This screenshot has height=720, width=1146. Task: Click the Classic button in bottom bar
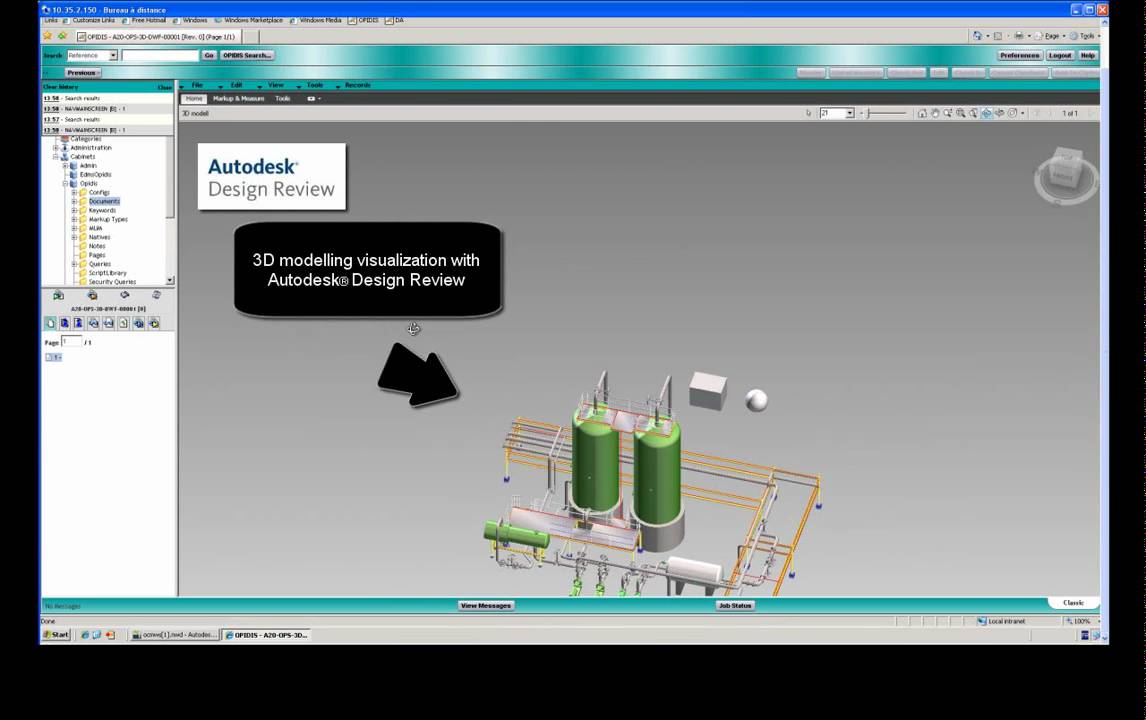(x=1073, y=603)
